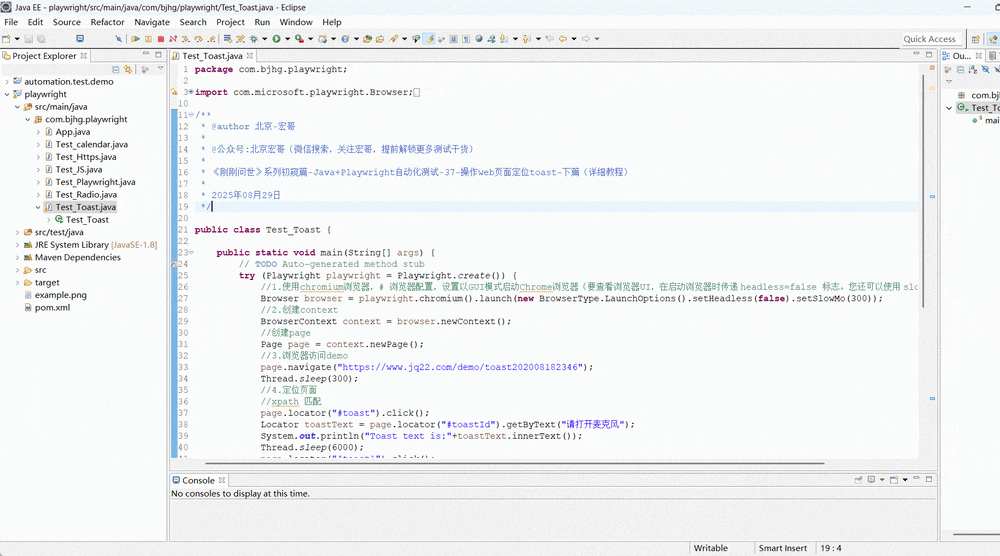
Task: Click the editor horizontal scrollbar
Action: 515,463
